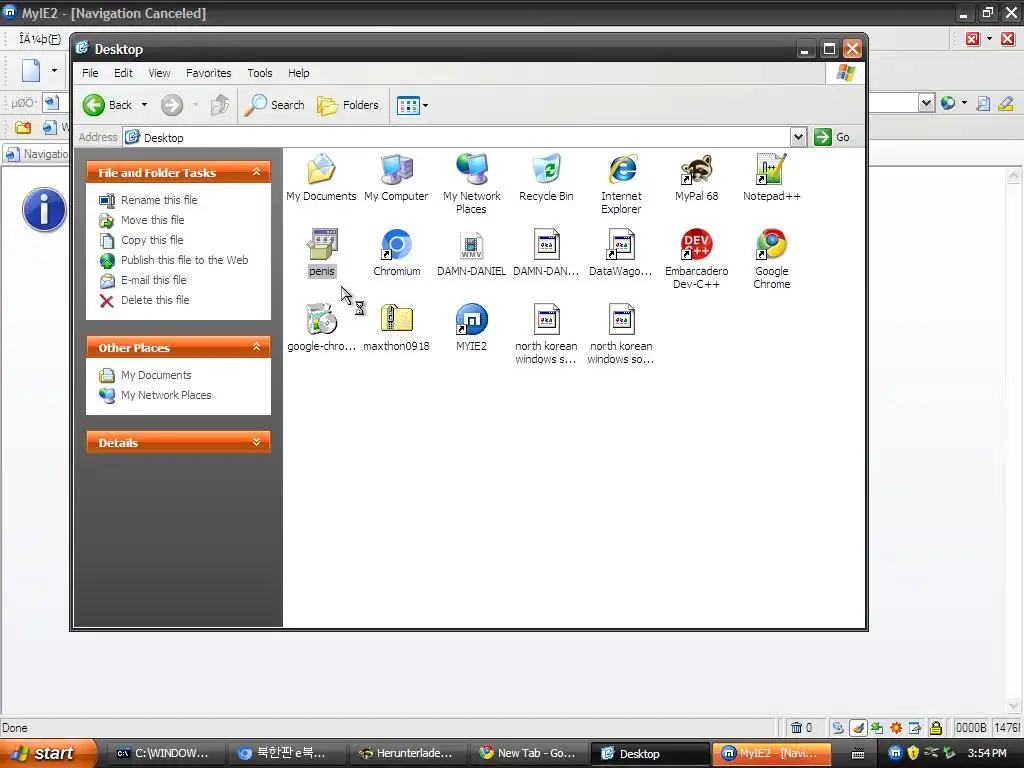Click Copy this file link
Image resolution: width=1024 pixels, height=768 pixels.
152,240
